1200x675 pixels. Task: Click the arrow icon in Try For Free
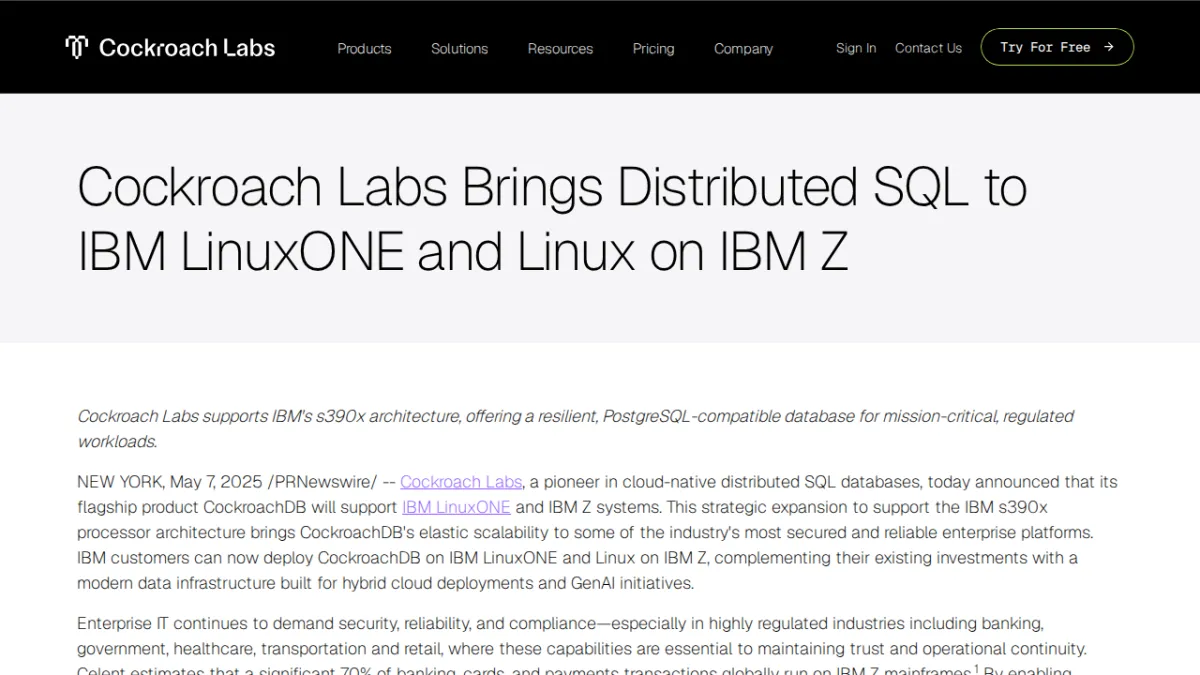pos(1108,47)
